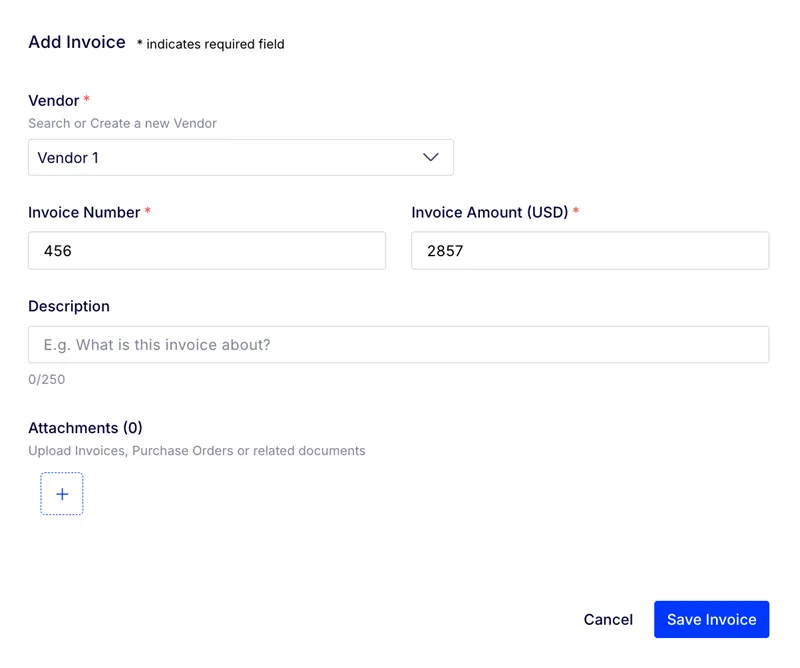Click the 0/250 character counter
Image resolution: width=800 pixels, height=668 pixels.
(x=47, y=379)
